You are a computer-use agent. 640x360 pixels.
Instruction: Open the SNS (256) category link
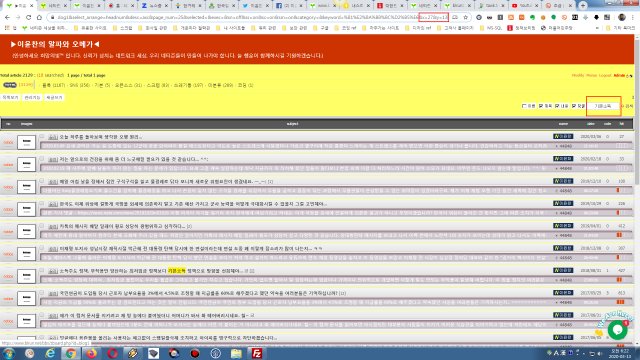click(79, 85)
